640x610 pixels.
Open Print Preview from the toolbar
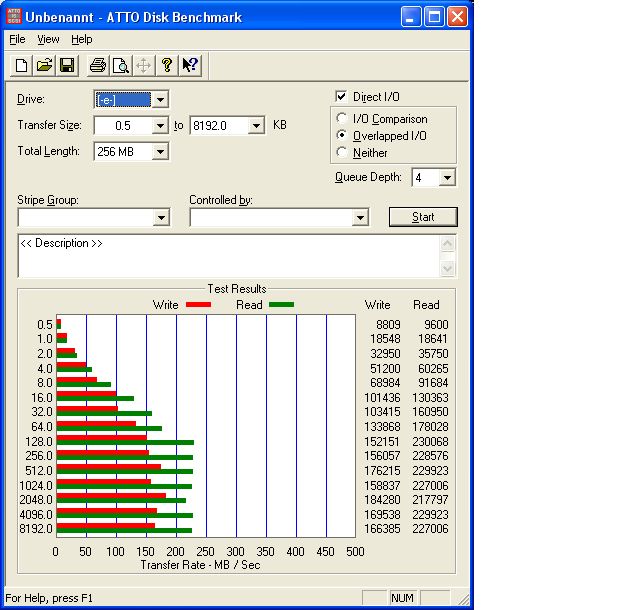[x=121, y=65]
